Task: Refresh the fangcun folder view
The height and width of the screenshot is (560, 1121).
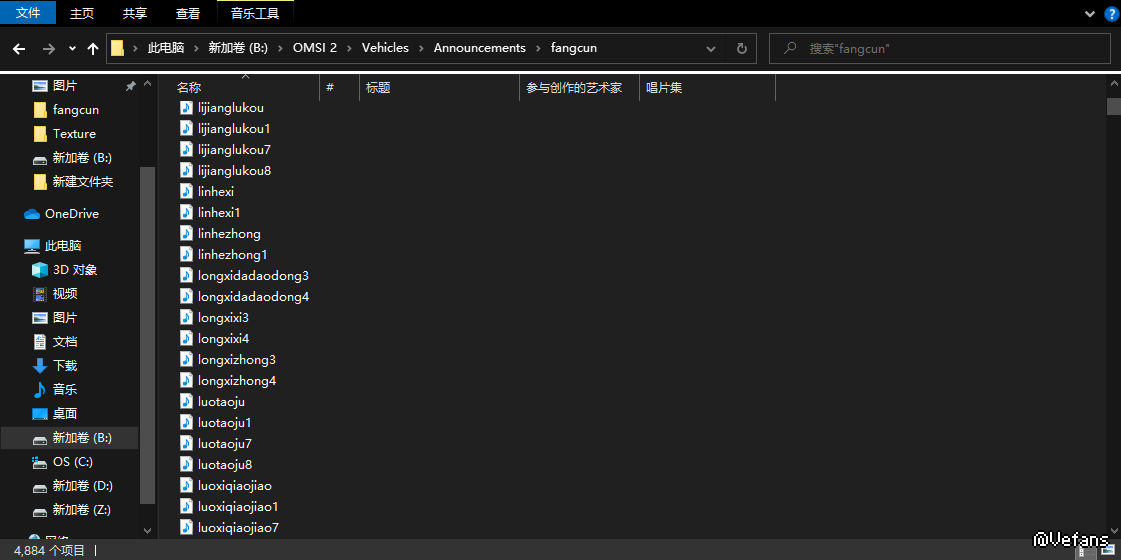Action: coord(741,48)
